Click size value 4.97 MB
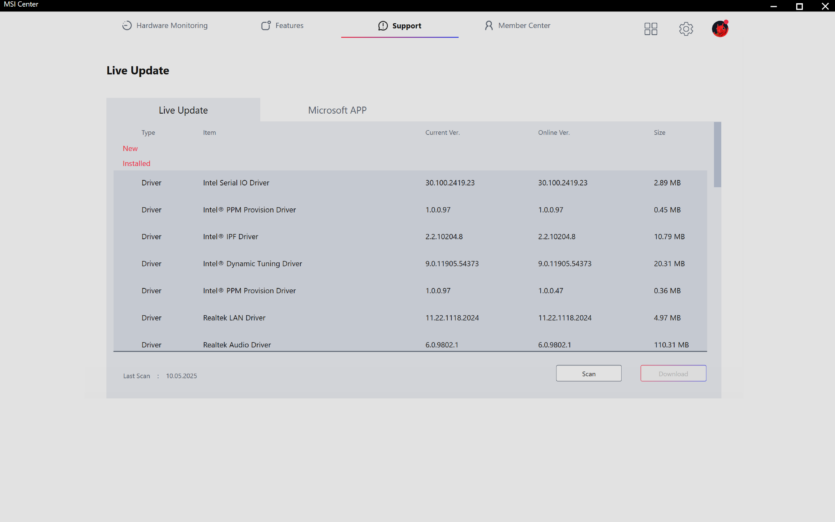 [x=667, y=317]
